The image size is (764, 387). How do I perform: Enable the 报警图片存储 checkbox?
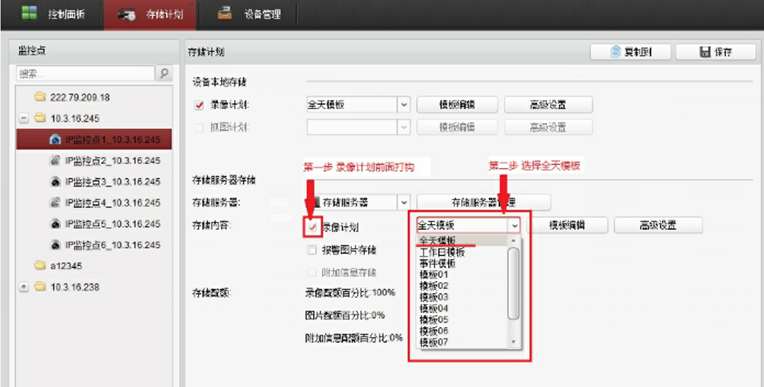pos(312,251)
